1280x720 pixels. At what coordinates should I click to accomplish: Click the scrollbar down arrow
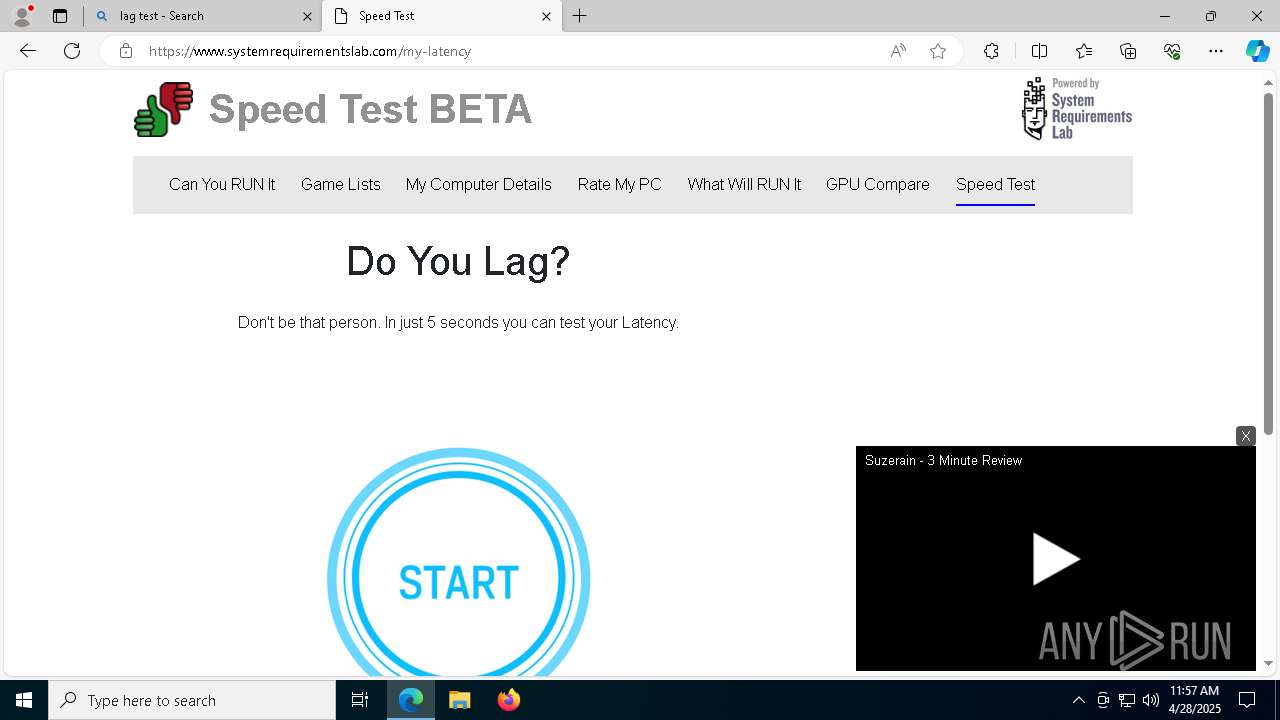[x=1268, y=663]
